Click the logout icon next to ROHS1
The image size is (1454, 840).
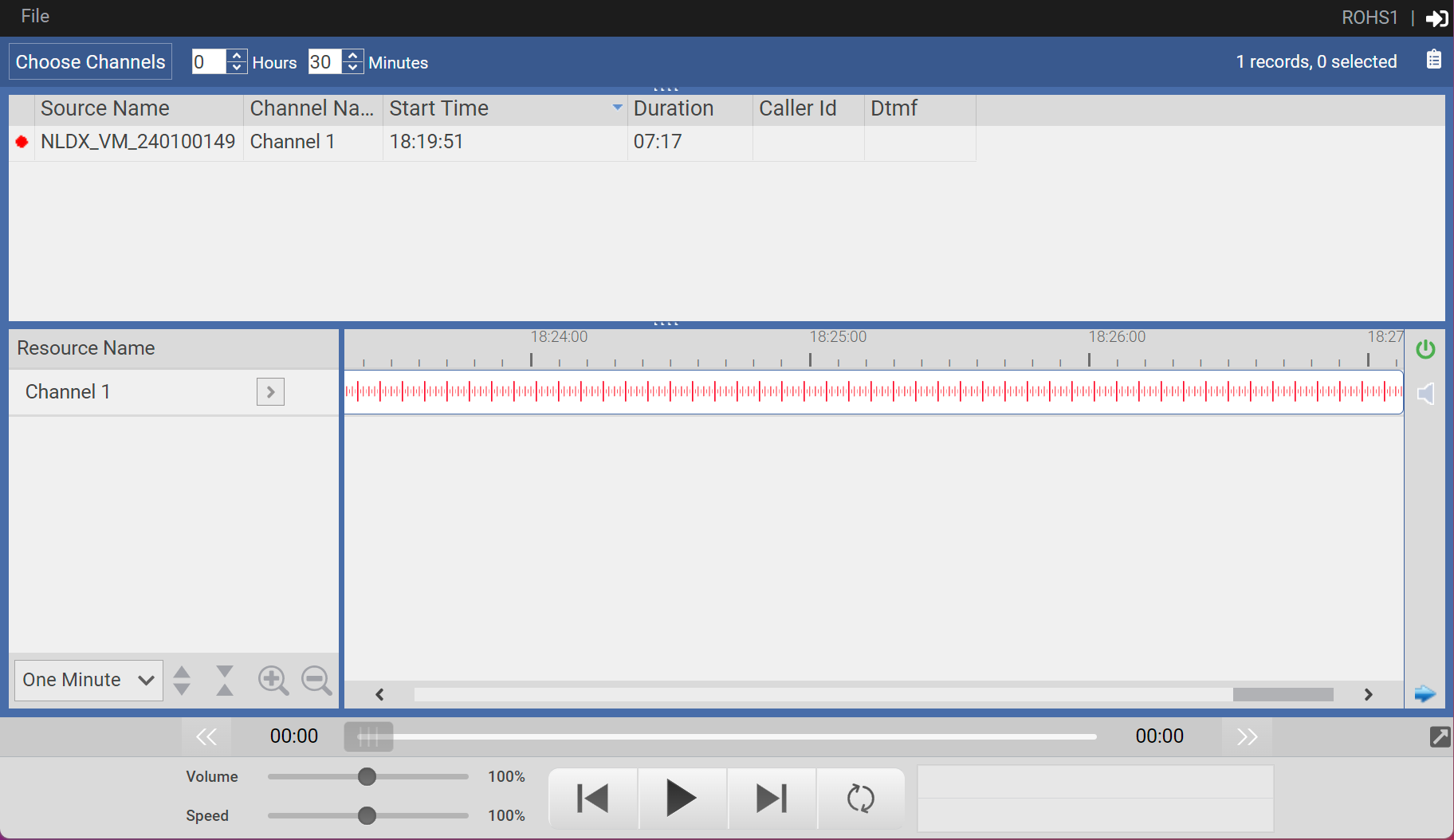(x=1436, y=18)
